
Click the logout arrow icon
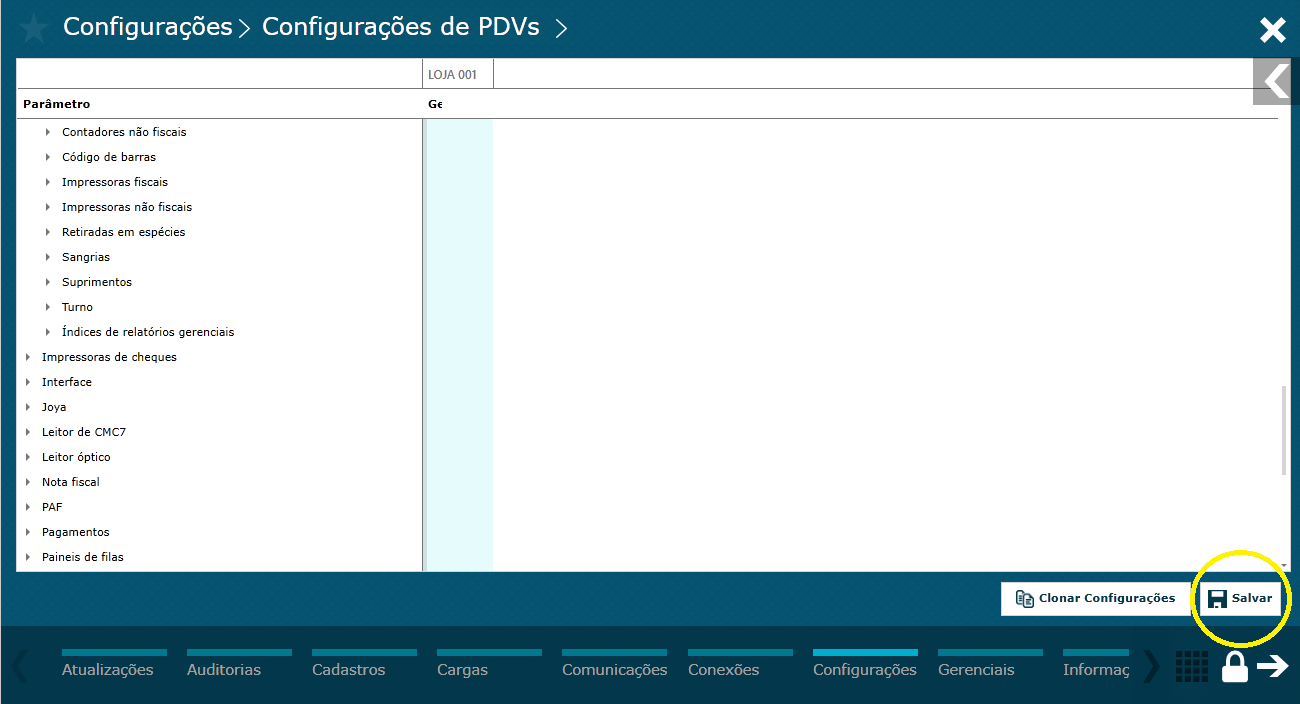[1273, 666]
